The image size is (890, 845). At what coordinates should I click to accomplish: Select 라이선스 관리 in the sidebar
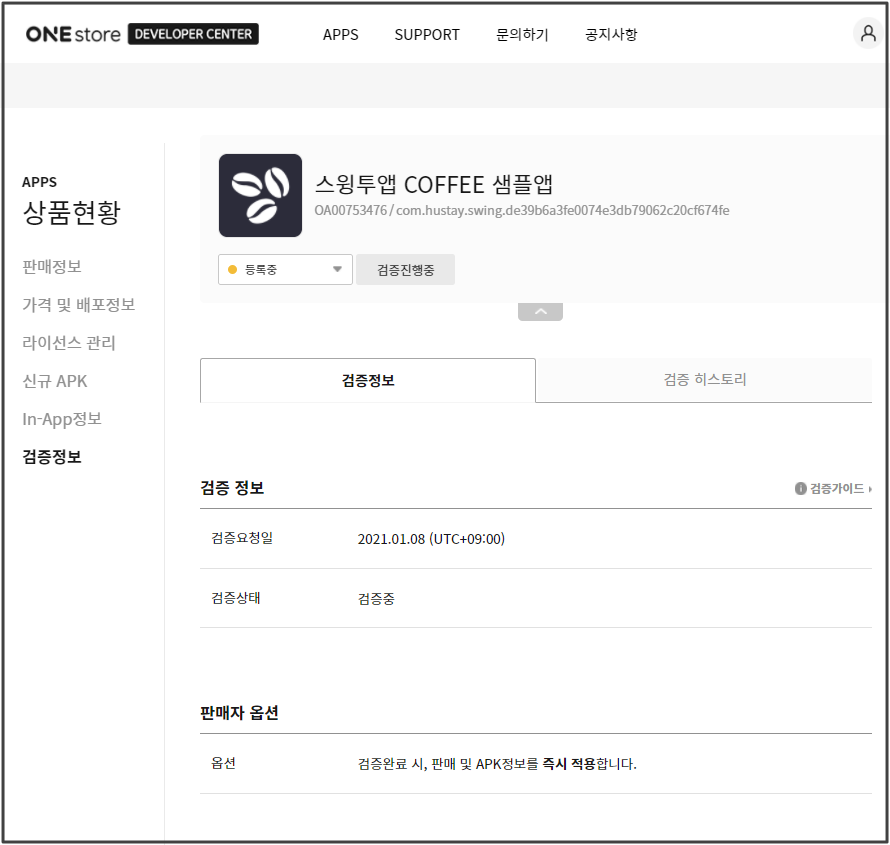click(69, 343)
